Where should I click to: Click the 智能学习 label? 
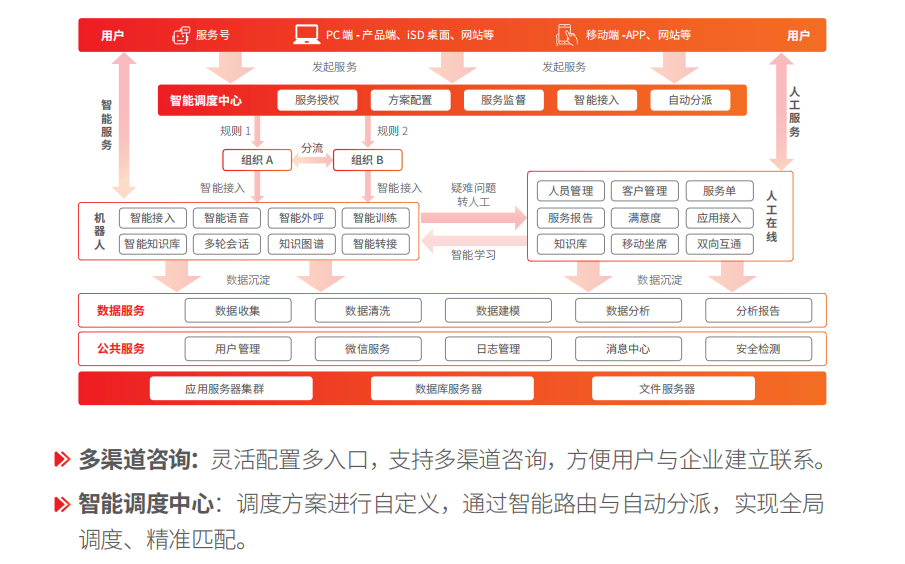coord(473,255)
